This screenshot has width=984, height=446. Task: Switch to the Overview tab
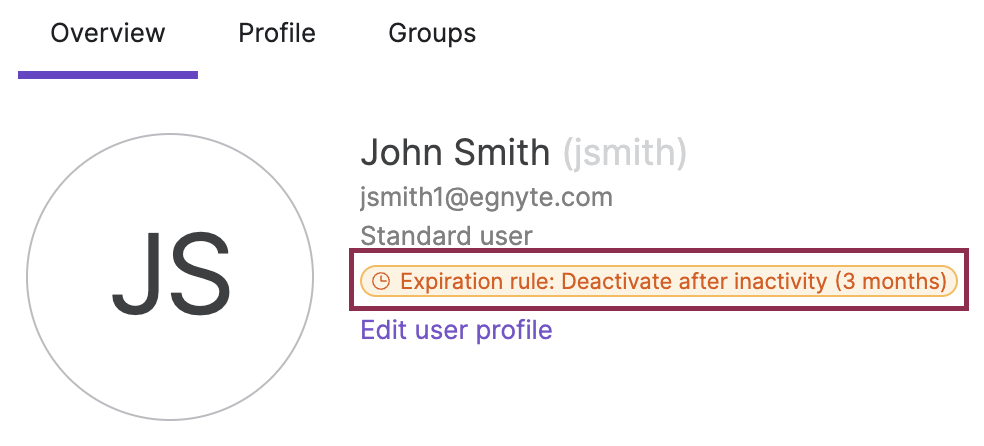[x=107, y=33]
